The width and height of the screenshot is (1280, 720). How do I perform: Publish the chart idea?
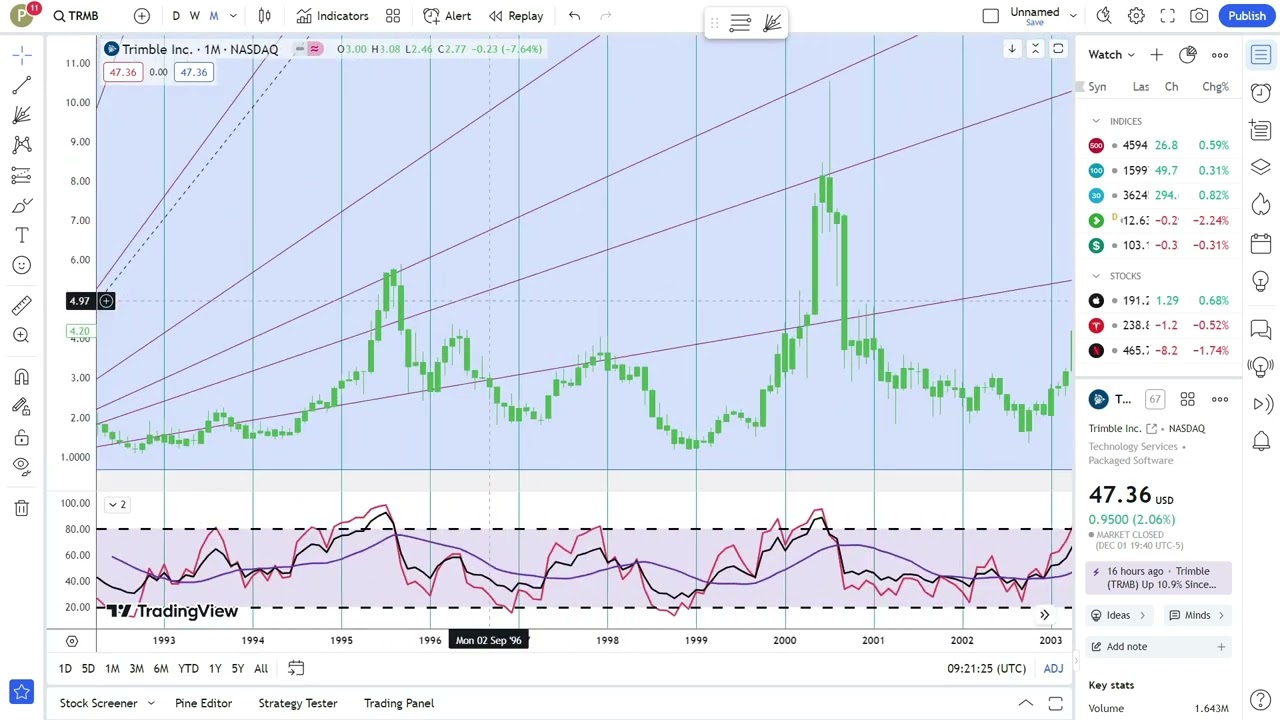coord(1247,16)
